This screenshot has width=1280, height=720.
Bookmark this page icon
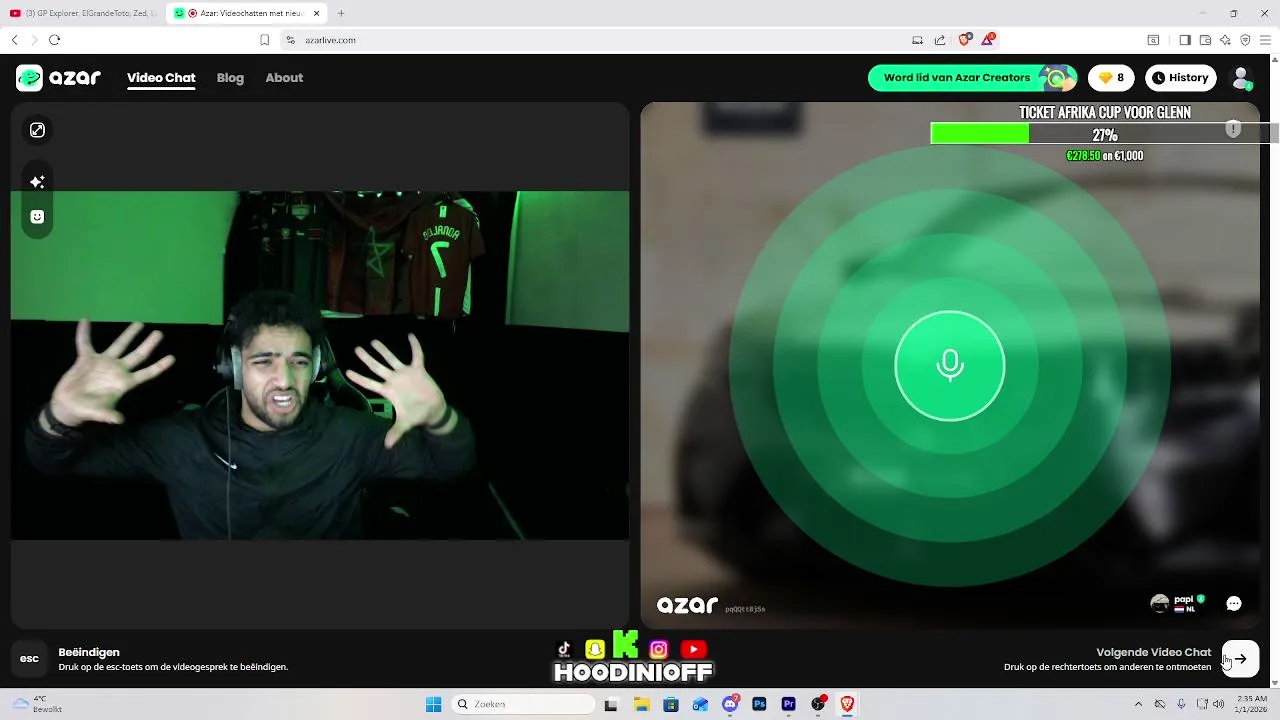click(x=264, y=40)
